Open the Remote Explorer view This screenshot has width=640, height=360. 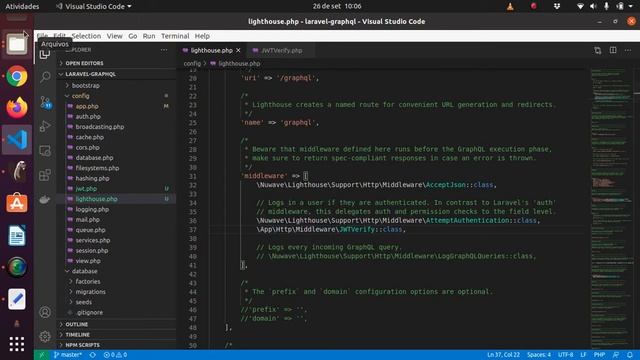(45, 151)
